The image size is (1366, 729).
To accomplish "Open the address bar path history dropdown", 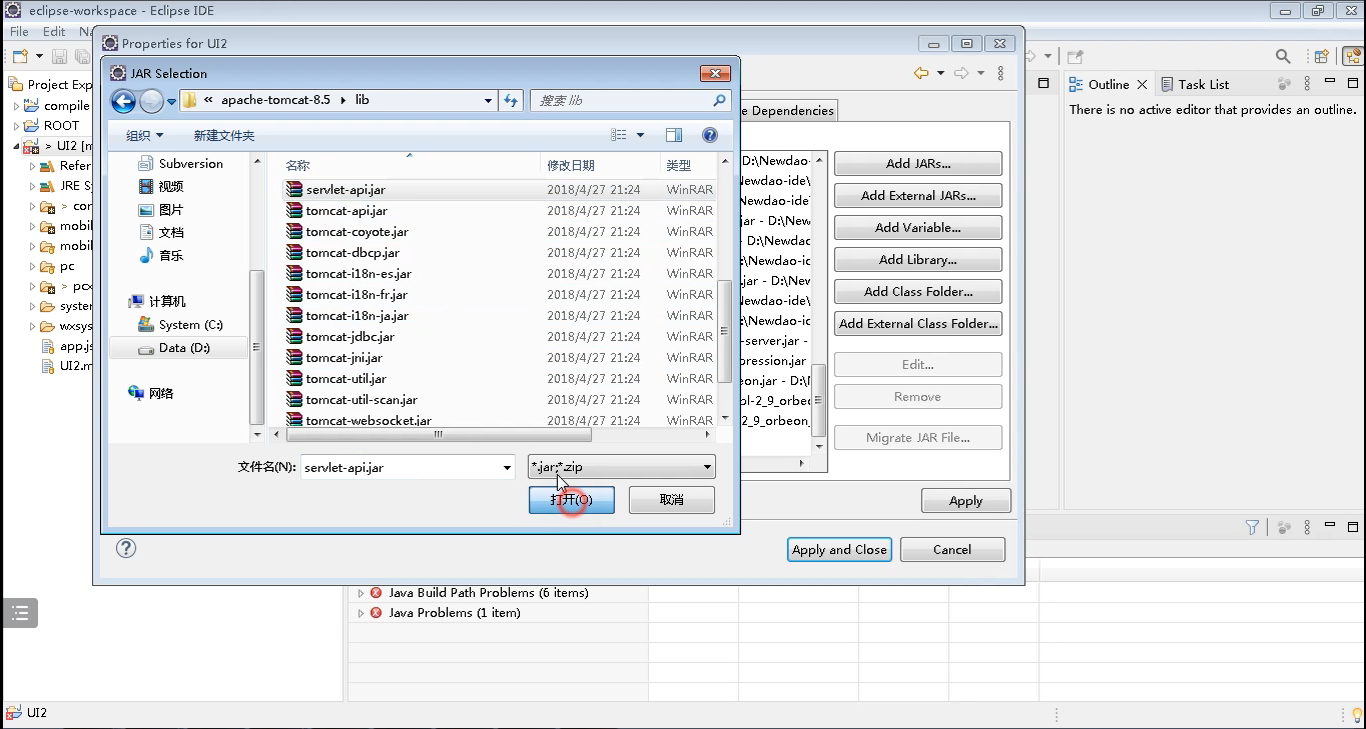I will [488, 100].
